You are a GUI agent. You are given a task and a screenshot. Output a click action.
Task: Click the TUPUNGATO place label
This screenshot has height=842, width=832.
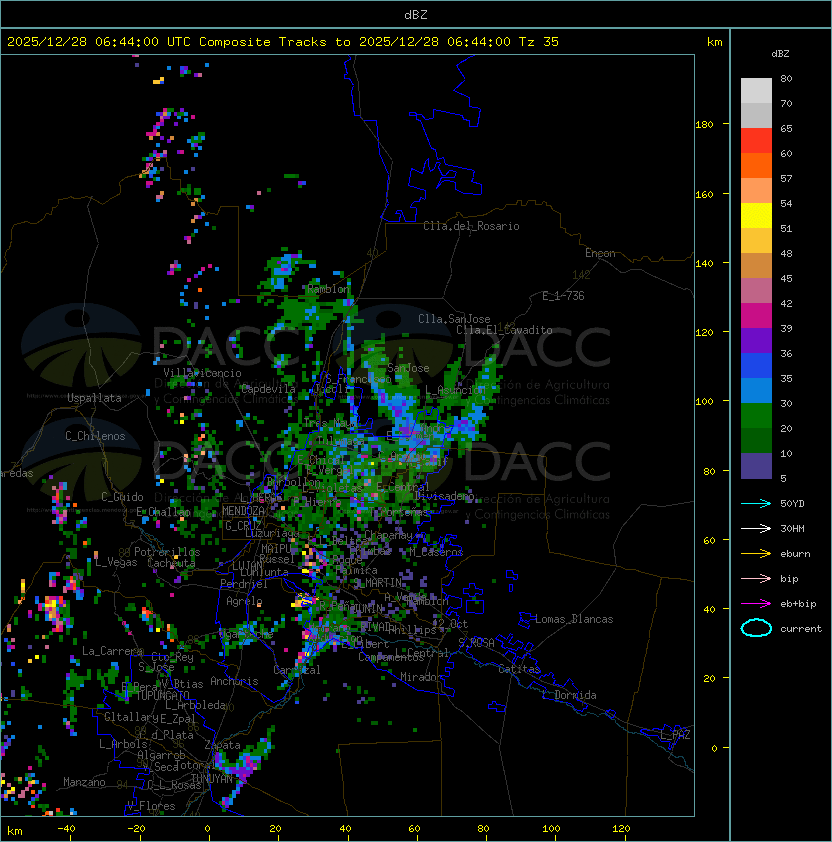[163, 696]
